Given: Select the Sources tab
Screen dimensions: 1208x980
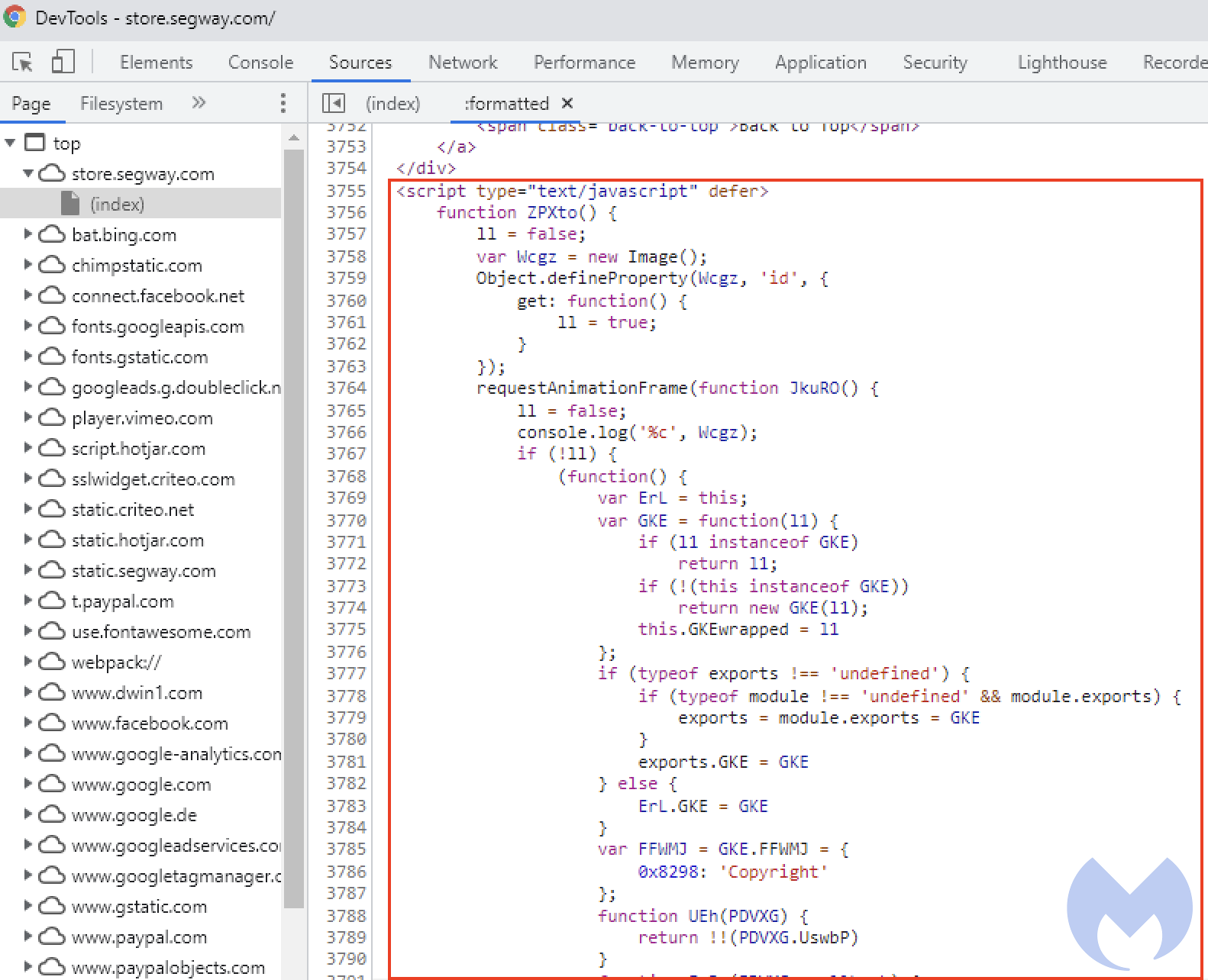Looking at the screenshot, I should 360,63.
